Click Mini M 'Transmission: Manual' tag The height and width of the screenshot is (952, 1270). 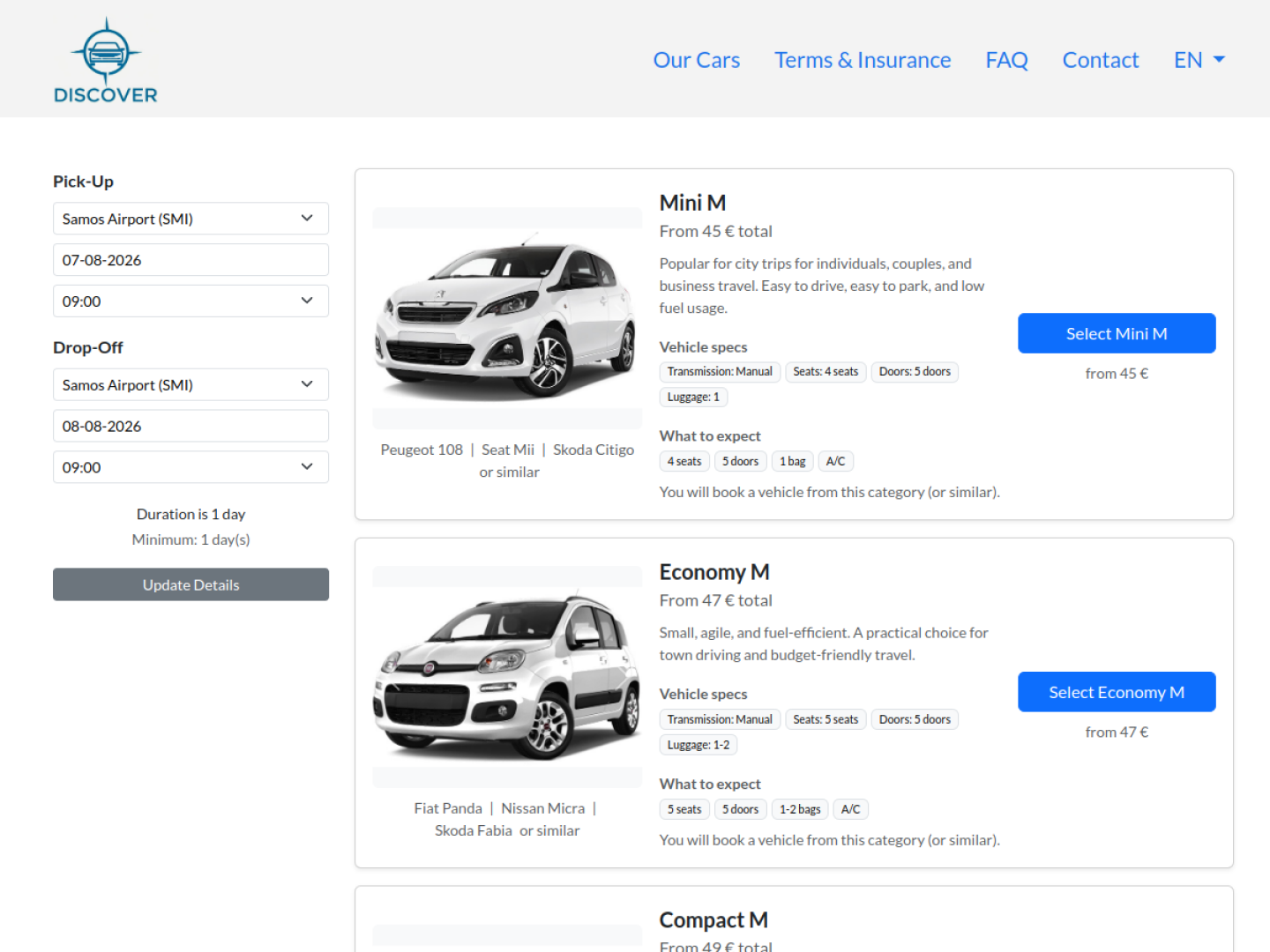720,372
